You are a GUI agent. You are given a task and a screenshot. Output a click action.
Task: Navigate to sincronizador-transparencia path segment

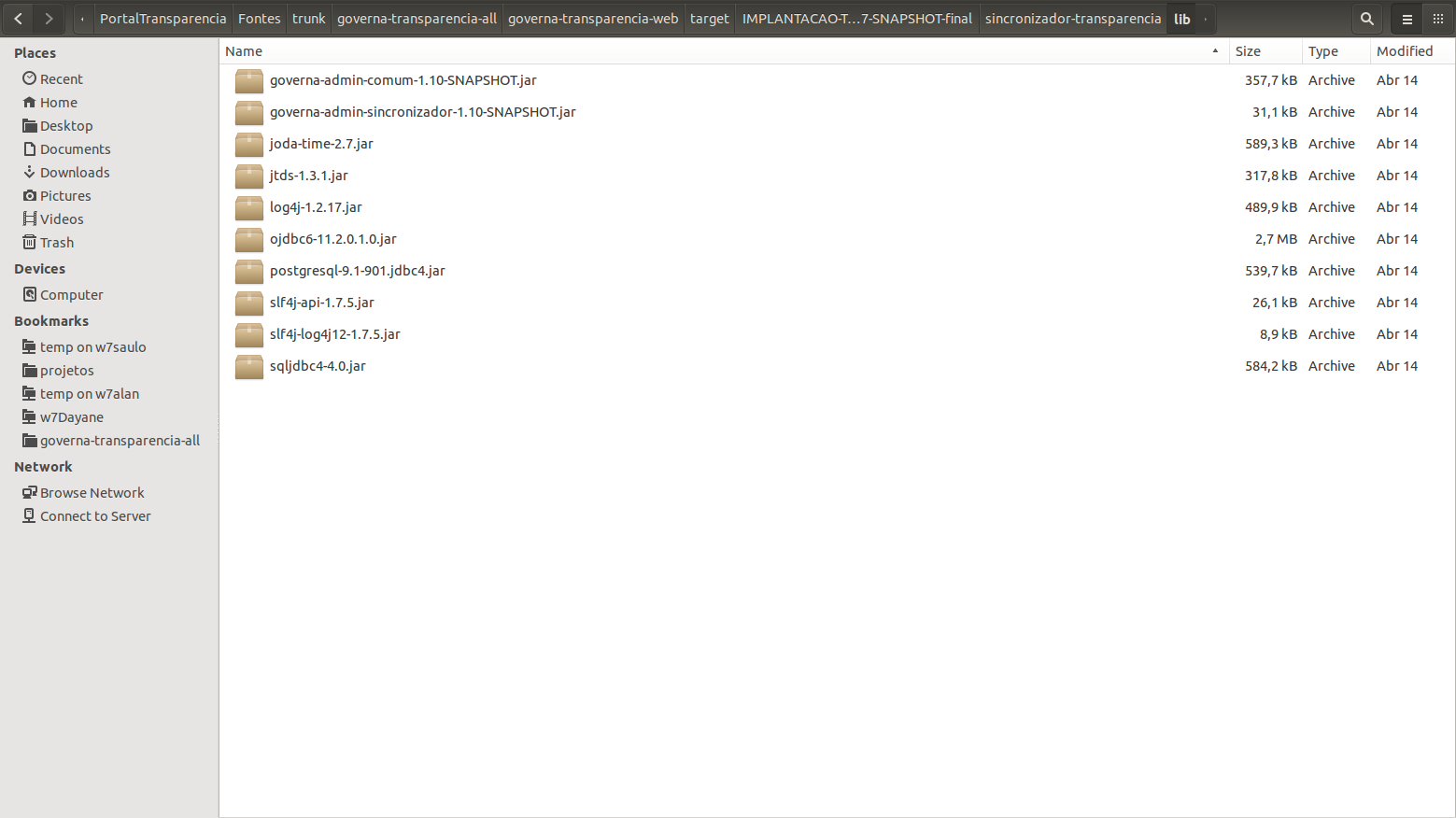(x=1073, y=19)
